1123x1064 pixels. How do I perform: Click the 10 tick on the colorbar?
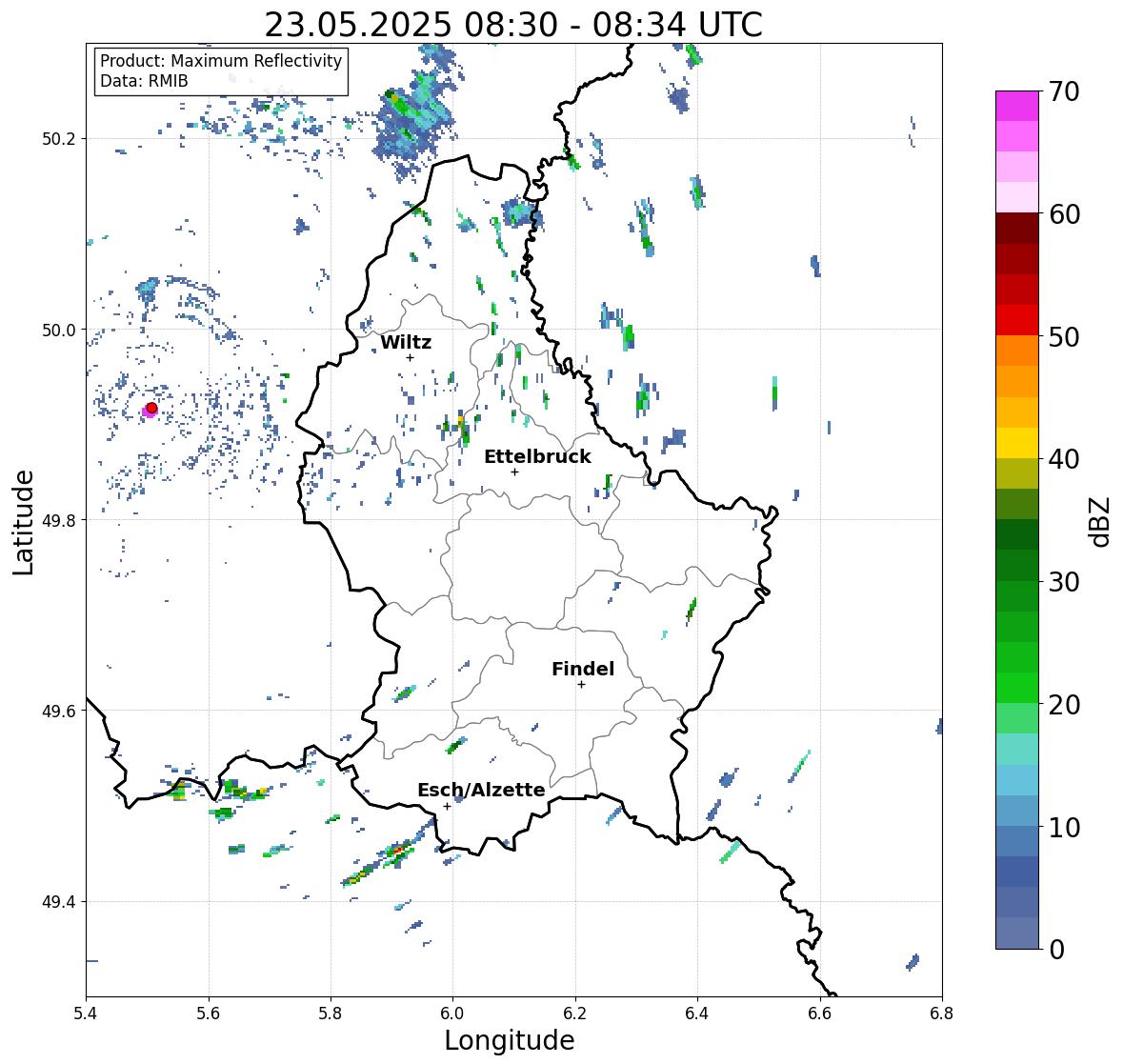pos(1064,827)
